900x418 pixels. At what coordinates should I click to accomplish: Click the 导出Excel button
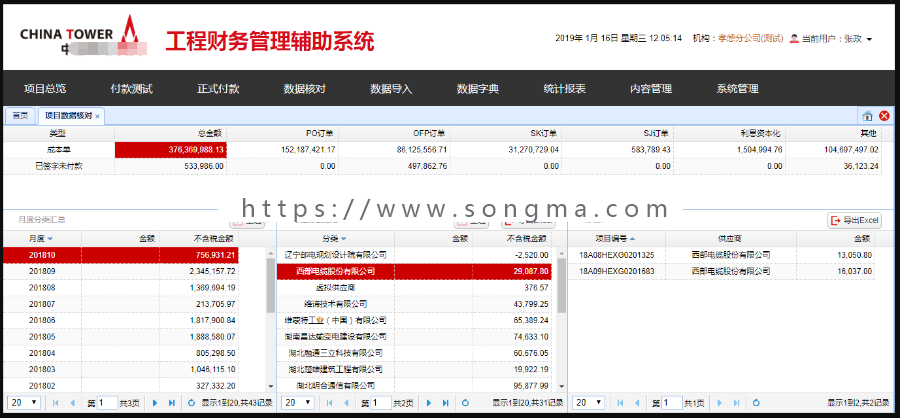(855, 220)
